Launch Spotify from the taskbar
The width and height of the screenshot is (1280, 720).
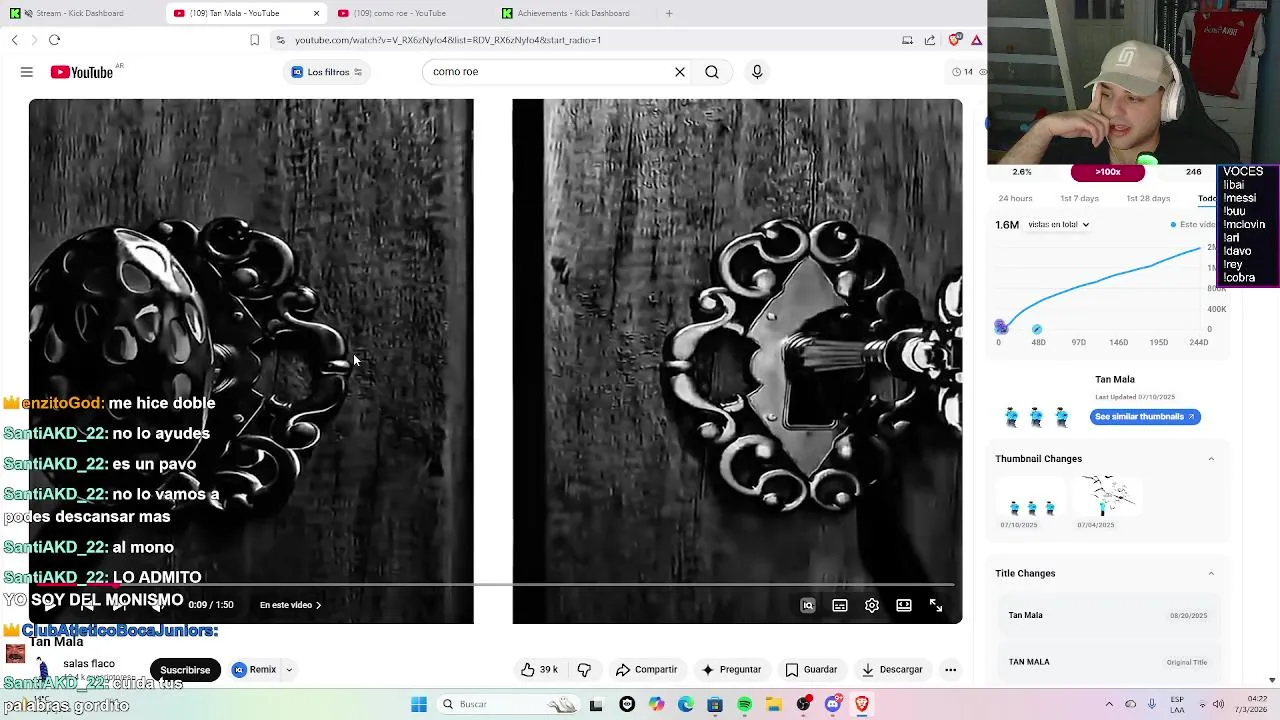click(745, 704)
